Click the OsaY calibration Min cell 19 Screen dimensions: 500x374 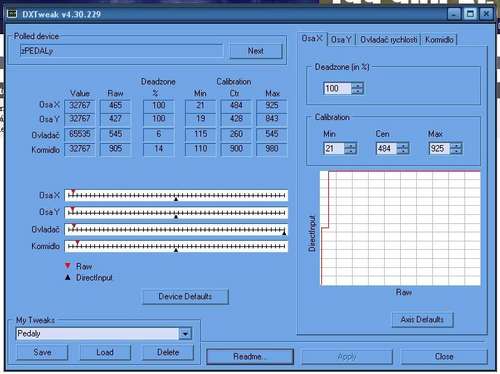(200, 119)
